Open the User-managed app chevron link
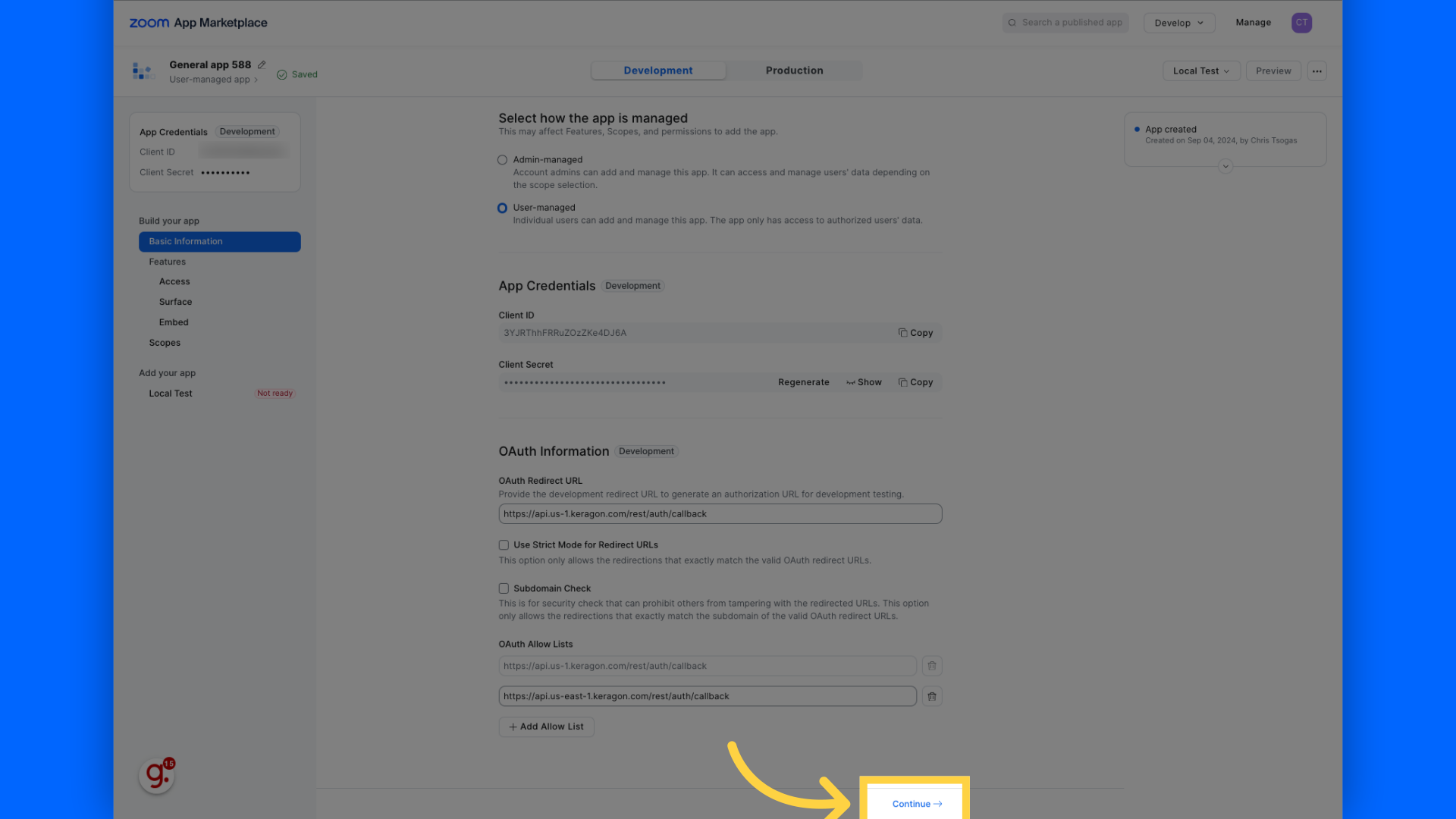The image size is (1456, 819). pos(214,80)
